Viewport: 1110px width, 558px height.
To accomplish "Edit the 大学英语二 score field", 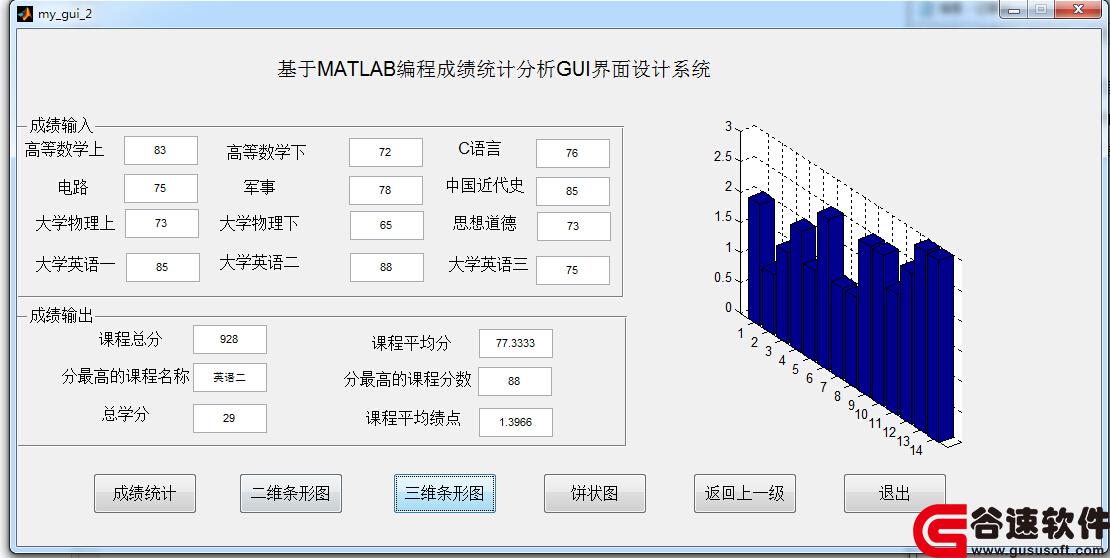I will coord(387,268).
